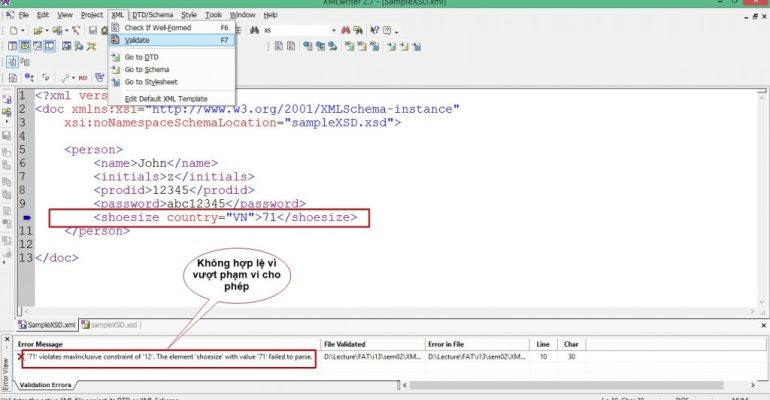Expand the New document dropdown arrow
The image size is (770, 400).
23,31
